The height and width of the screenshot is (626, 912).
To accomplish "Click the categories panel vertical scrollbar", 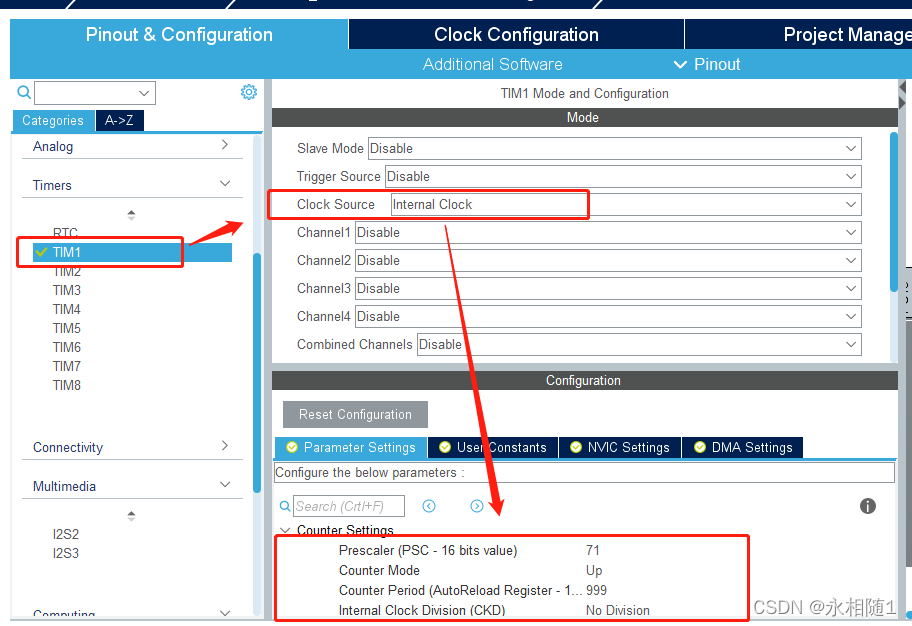I will click(257, 372).
